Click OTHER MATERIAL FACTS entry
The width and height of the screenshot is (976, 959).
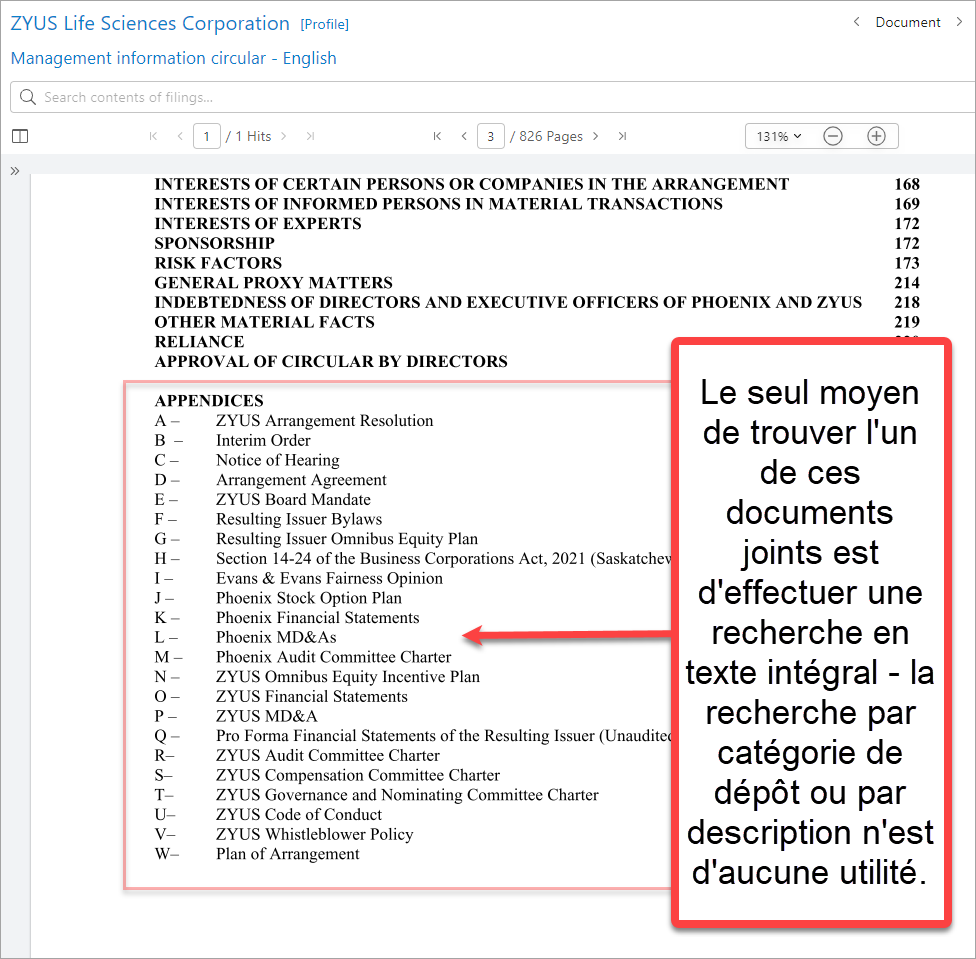[265, 322]
